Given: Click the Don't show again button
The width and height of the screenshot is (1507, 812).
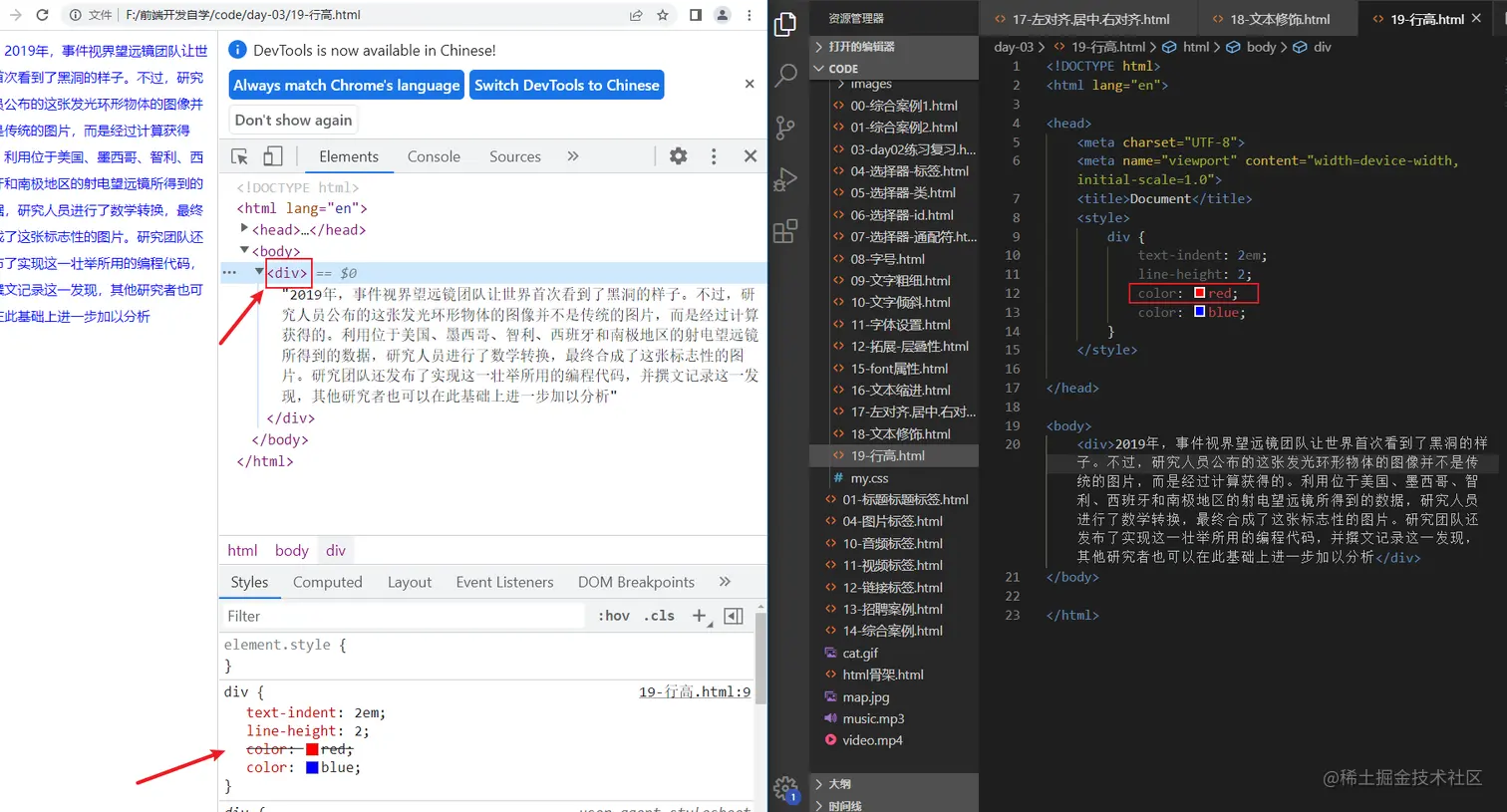Looking at the screenshot, I should pos(293,120).
